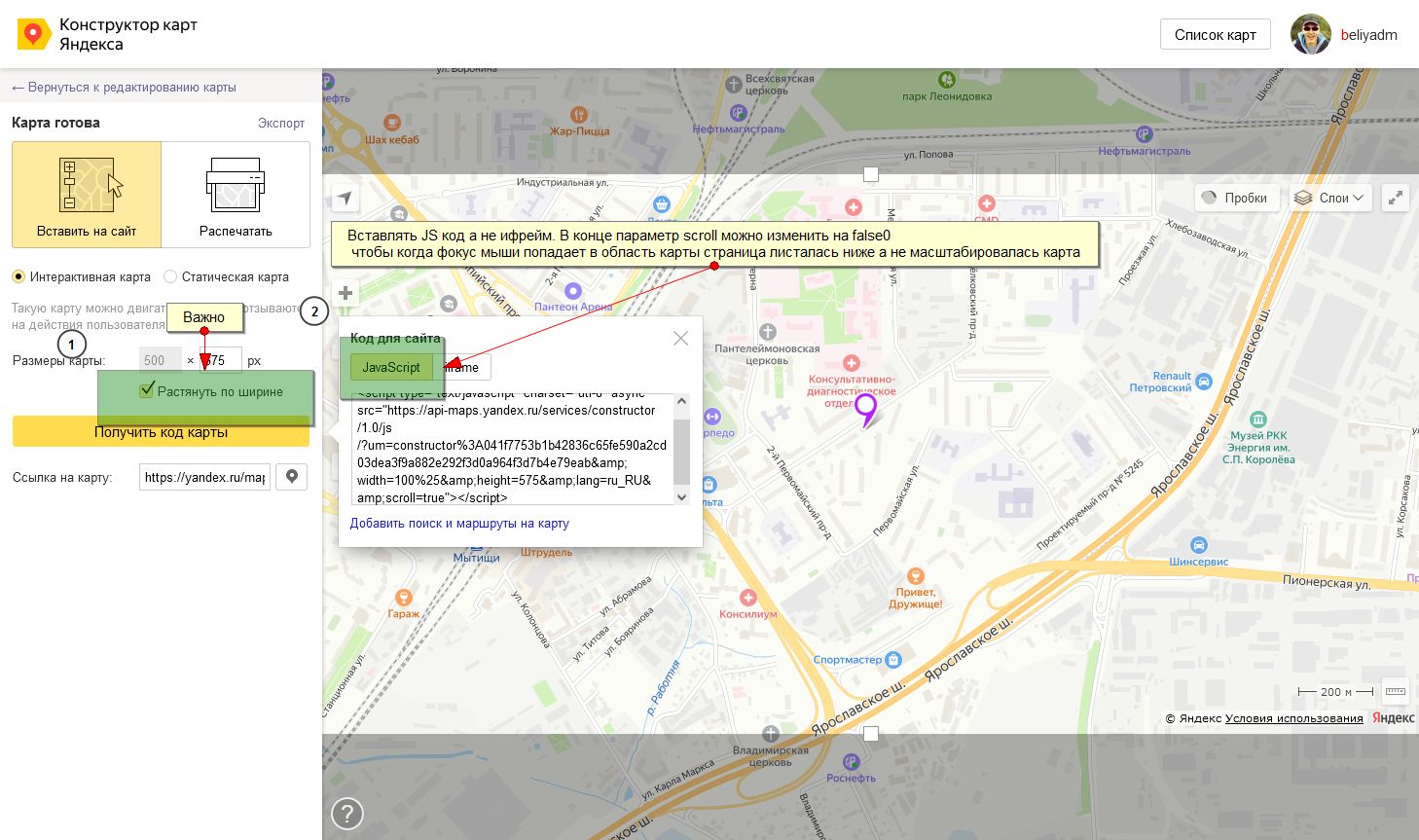Click the Спортмастер shop marker
The width and height of the screenshot is (1419, 840).
click(893, 659)
